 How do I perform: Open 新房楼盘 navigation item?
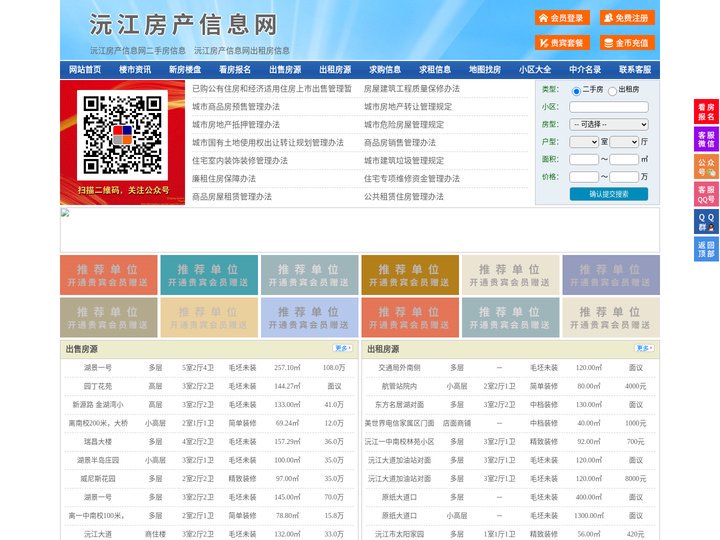185,70
